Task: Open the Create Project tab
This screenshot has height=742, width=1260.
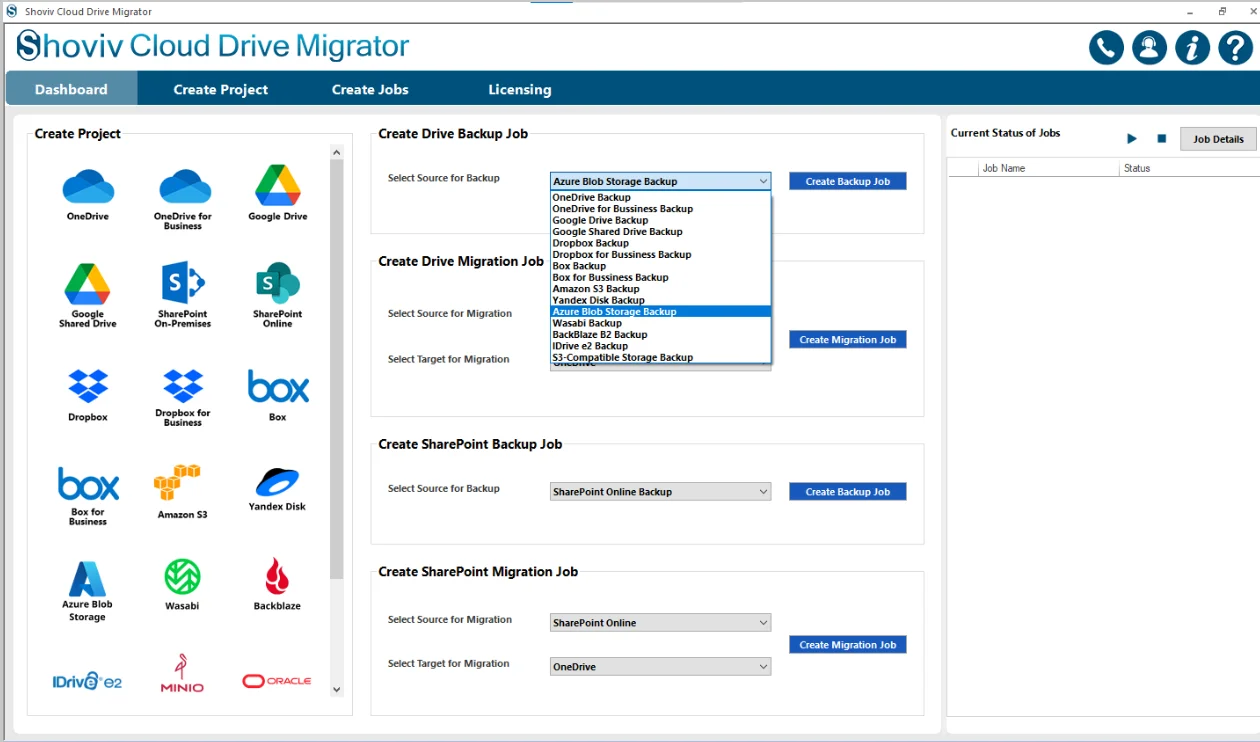Action: pyautogui.click(x=220, y=89)
